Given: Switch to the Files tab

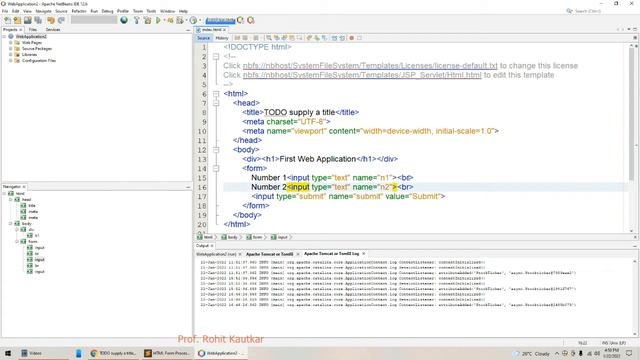Looking at the screenshot, I should tap(33, 30).
